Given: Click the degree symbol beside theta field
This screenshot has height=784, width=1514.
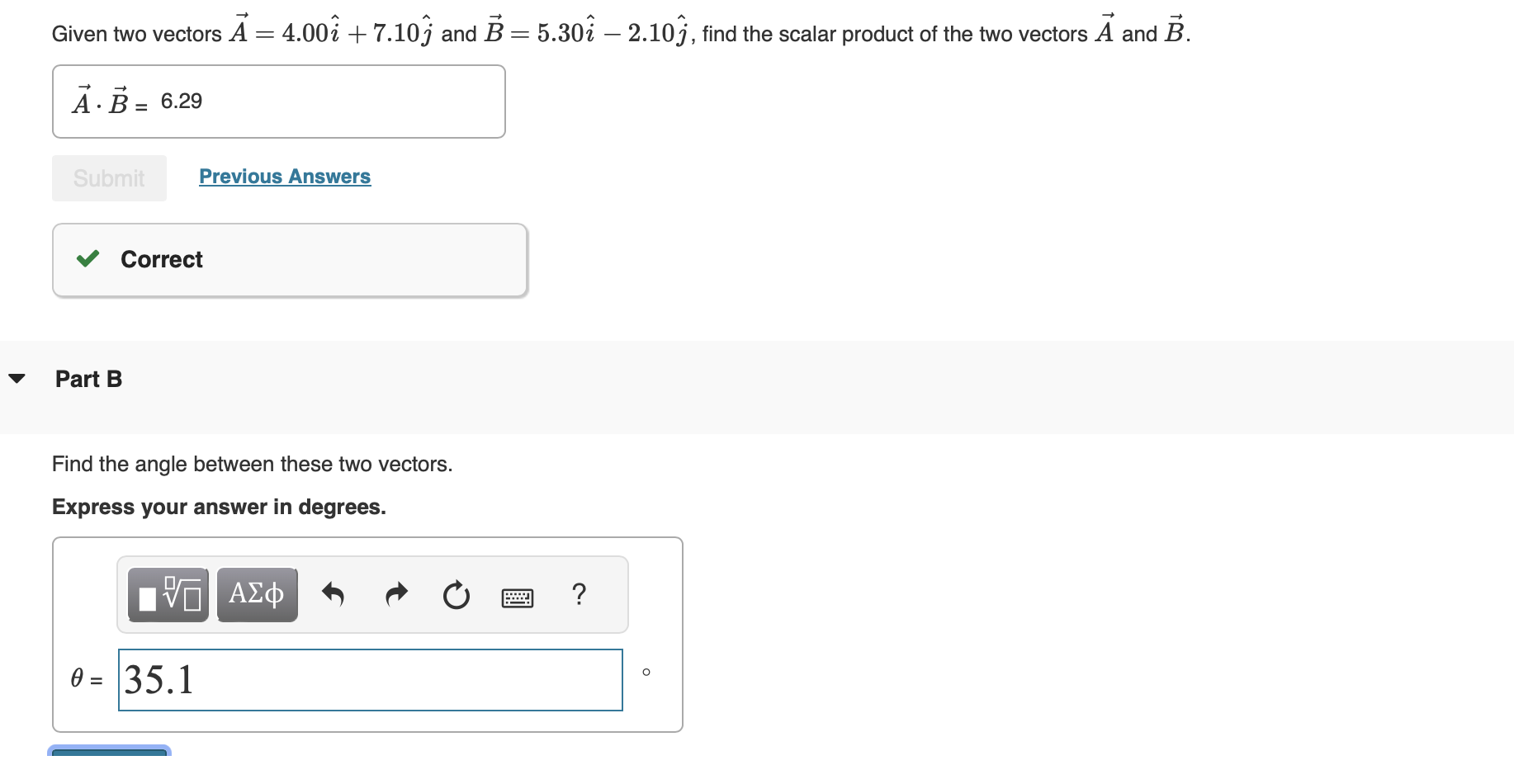Looking at the screenshot, I should click(x=646, y=672).
